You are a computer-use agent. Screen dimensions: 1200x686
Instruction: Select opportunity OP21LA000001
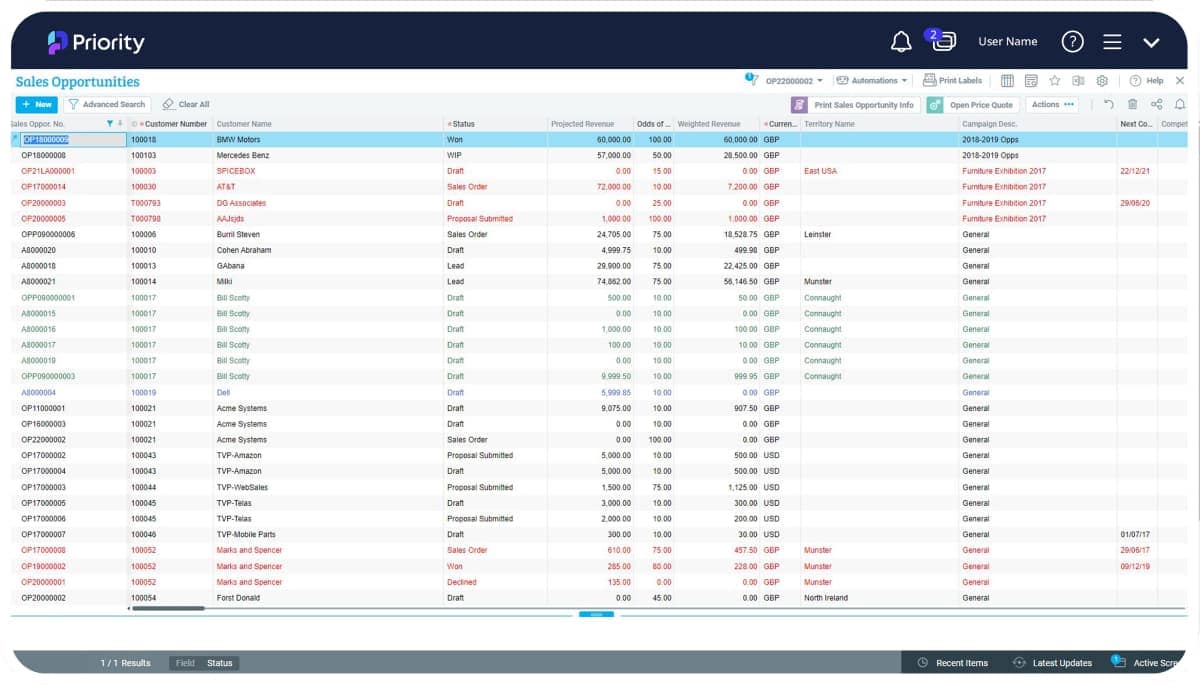(48, 171)
